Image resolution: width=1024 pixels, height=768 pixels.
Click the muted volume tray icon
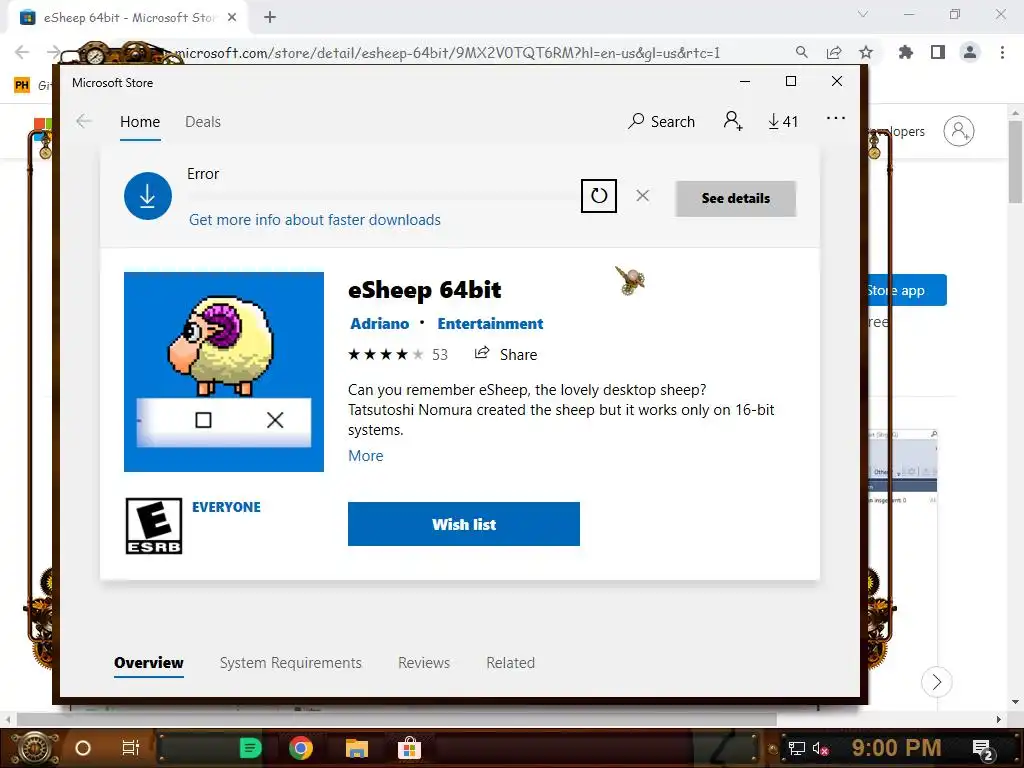pos(821,748)
